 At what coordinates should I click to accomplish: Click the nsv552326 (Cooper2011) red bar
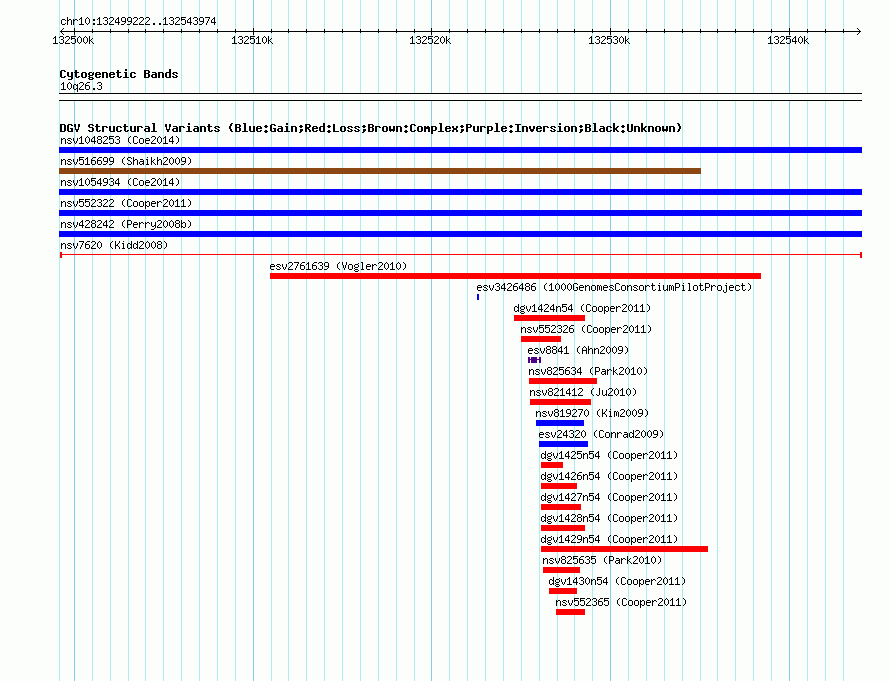541,339
